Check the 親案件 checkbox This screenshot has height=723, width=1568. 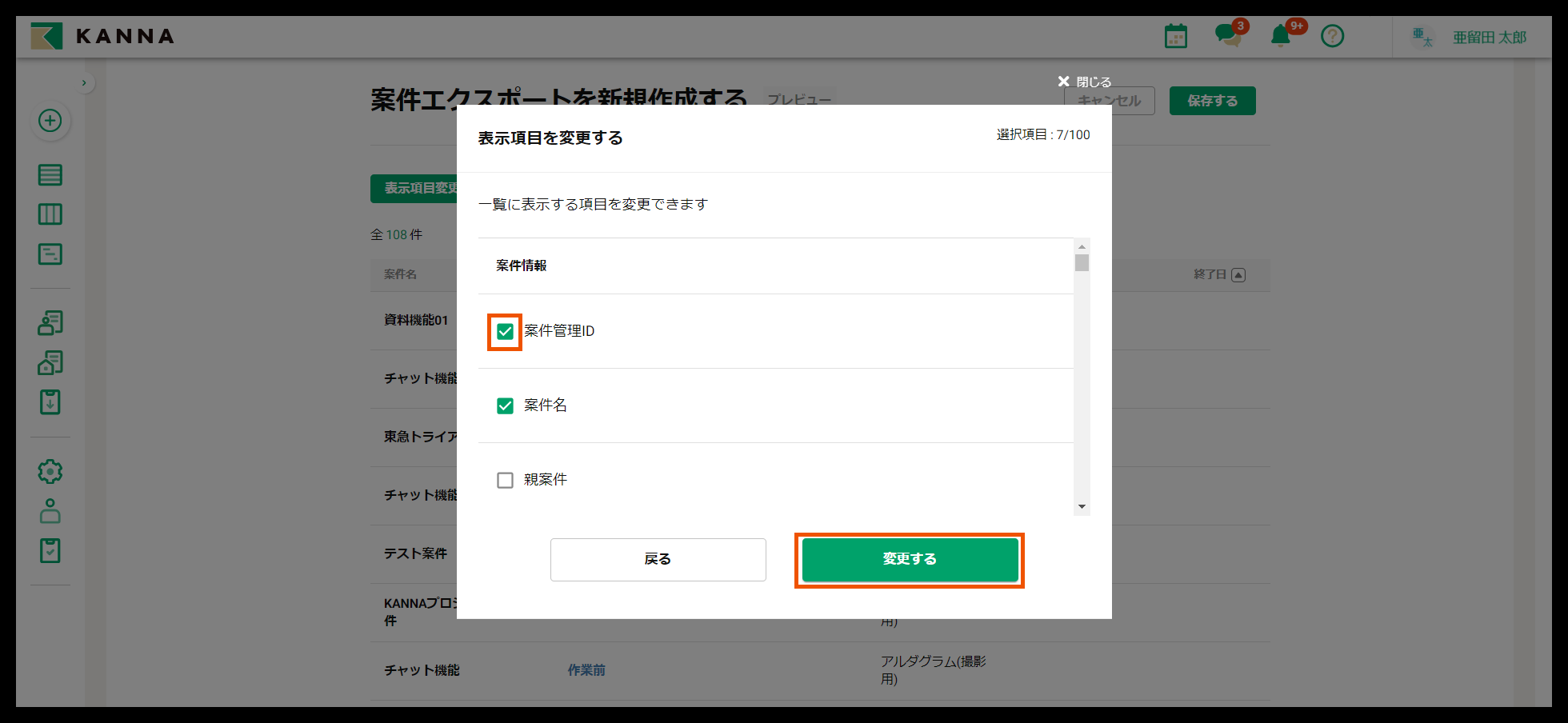505,480
